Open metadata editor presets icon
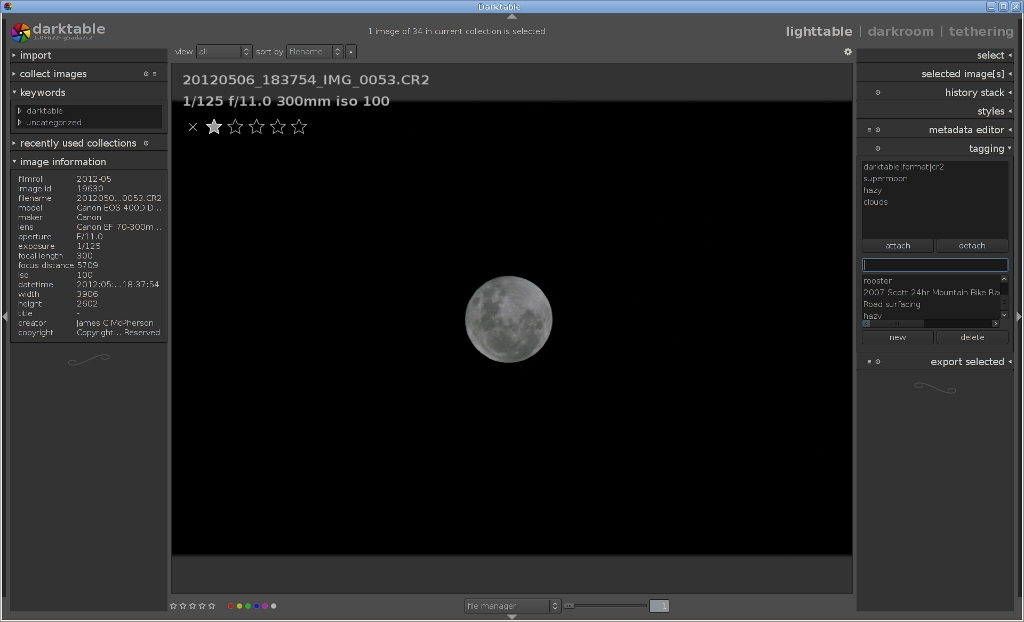The image size is (1024, 622). coord(869,130)
